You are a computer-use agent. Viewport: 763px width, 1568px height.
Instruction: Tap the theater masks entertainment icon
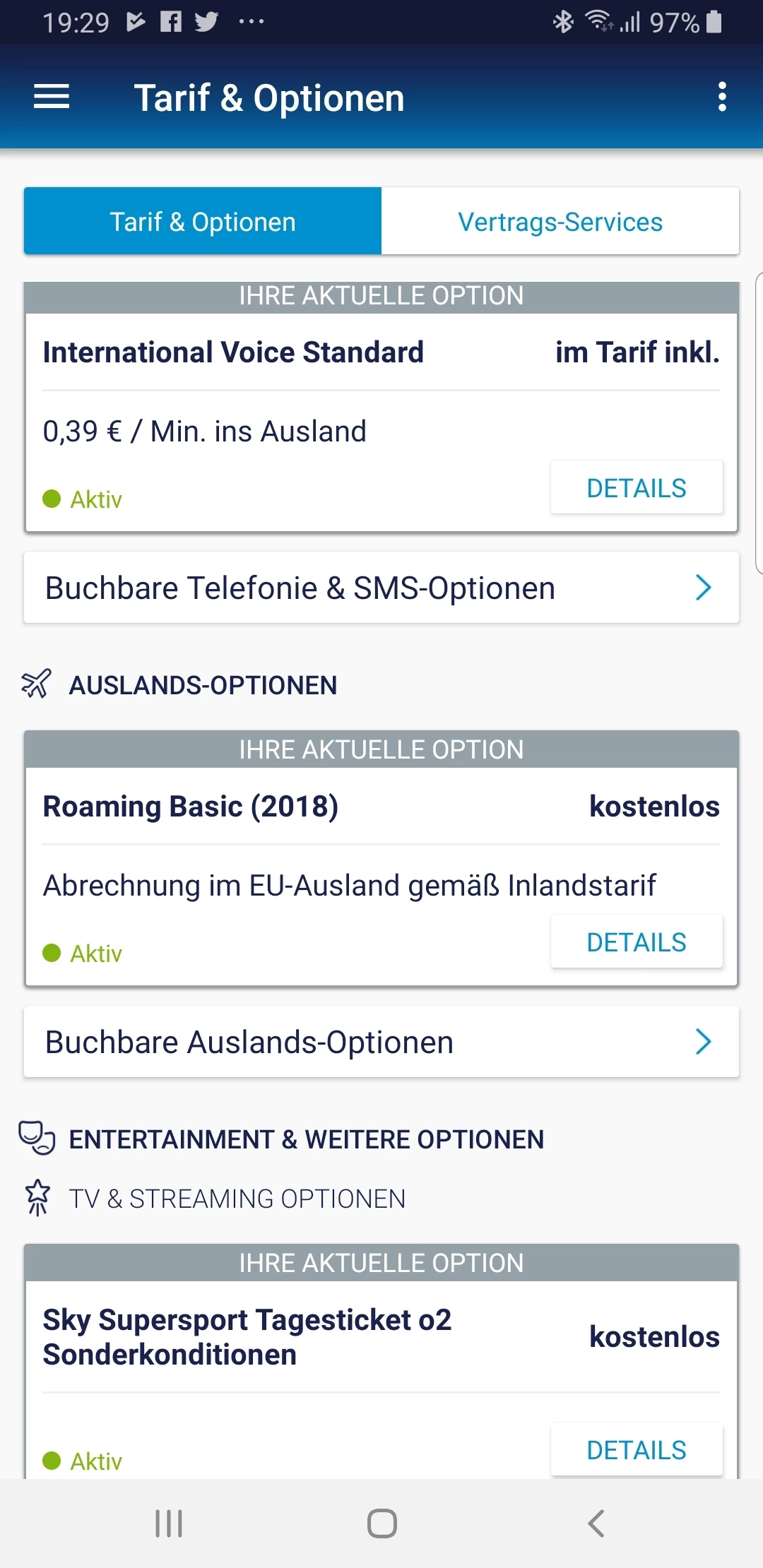pyautogui.click(x=37, y=1138)
